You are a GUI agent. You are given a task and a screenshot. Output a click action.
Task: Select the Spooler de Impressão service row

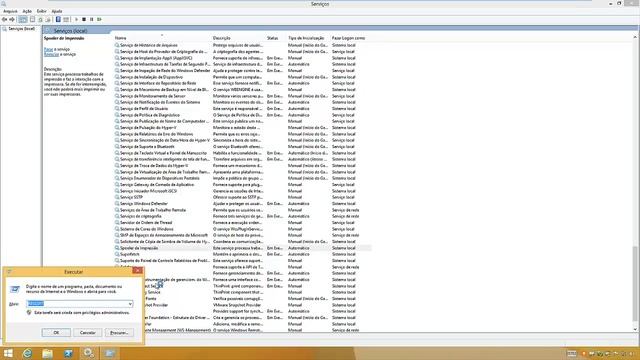pos(242,248)
